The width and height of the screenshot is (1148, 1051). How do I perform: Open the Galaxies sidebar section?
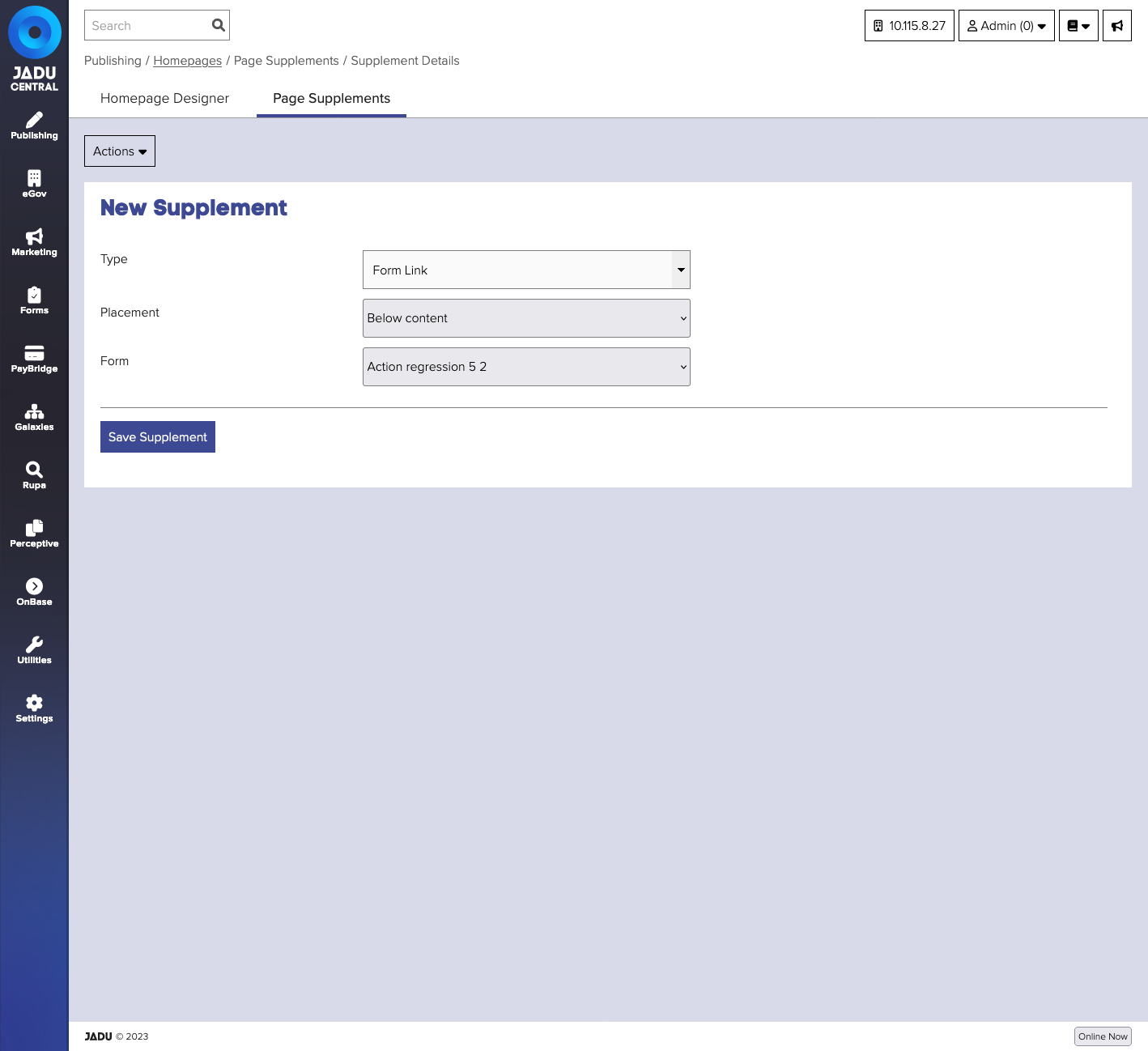point(34,418)
